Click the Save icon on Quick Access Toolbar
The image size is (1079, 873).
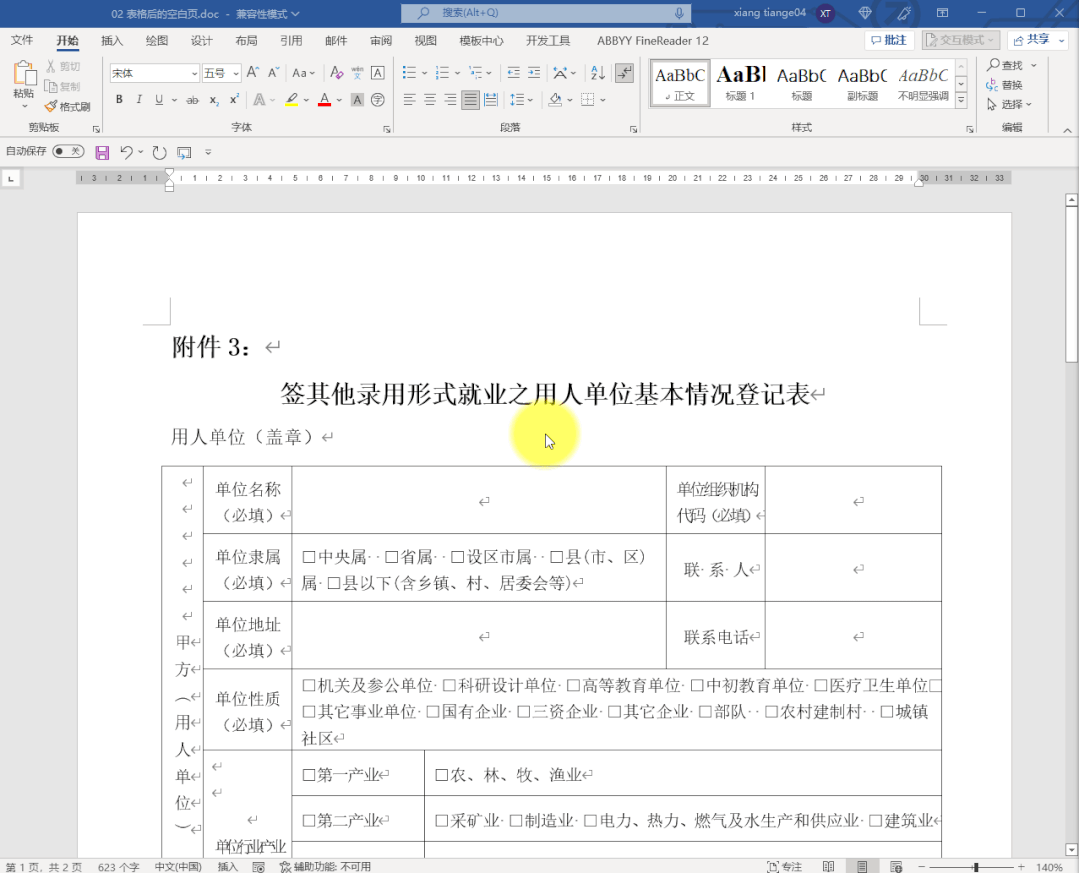pos(103,151)
